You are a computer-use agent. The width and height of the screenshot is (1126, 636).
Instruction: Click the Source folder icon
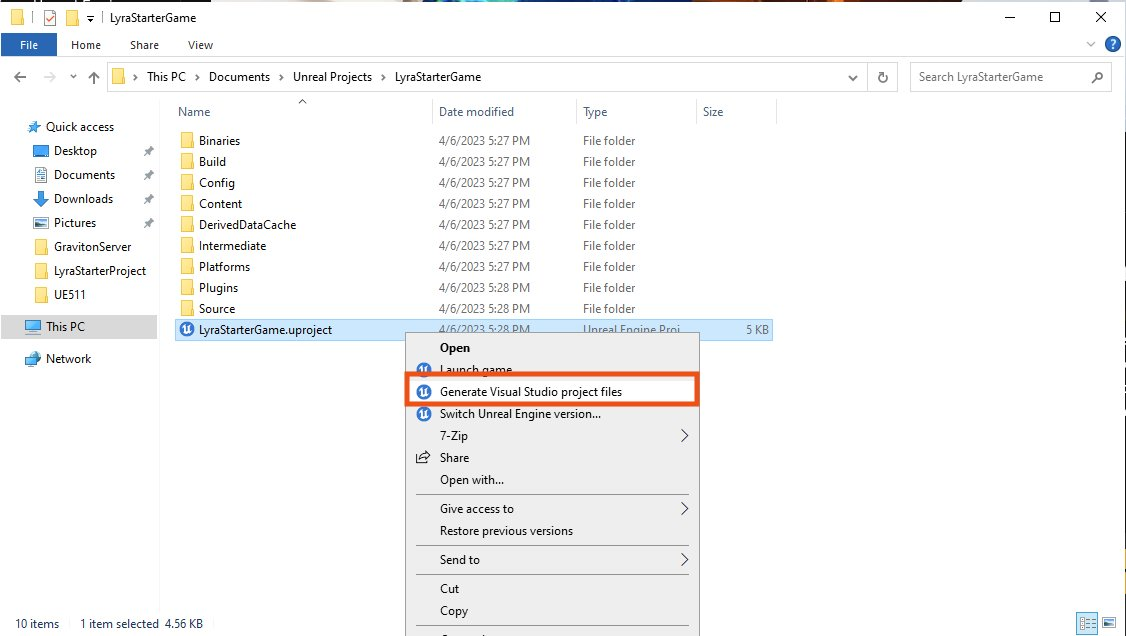tap(187, 309)
